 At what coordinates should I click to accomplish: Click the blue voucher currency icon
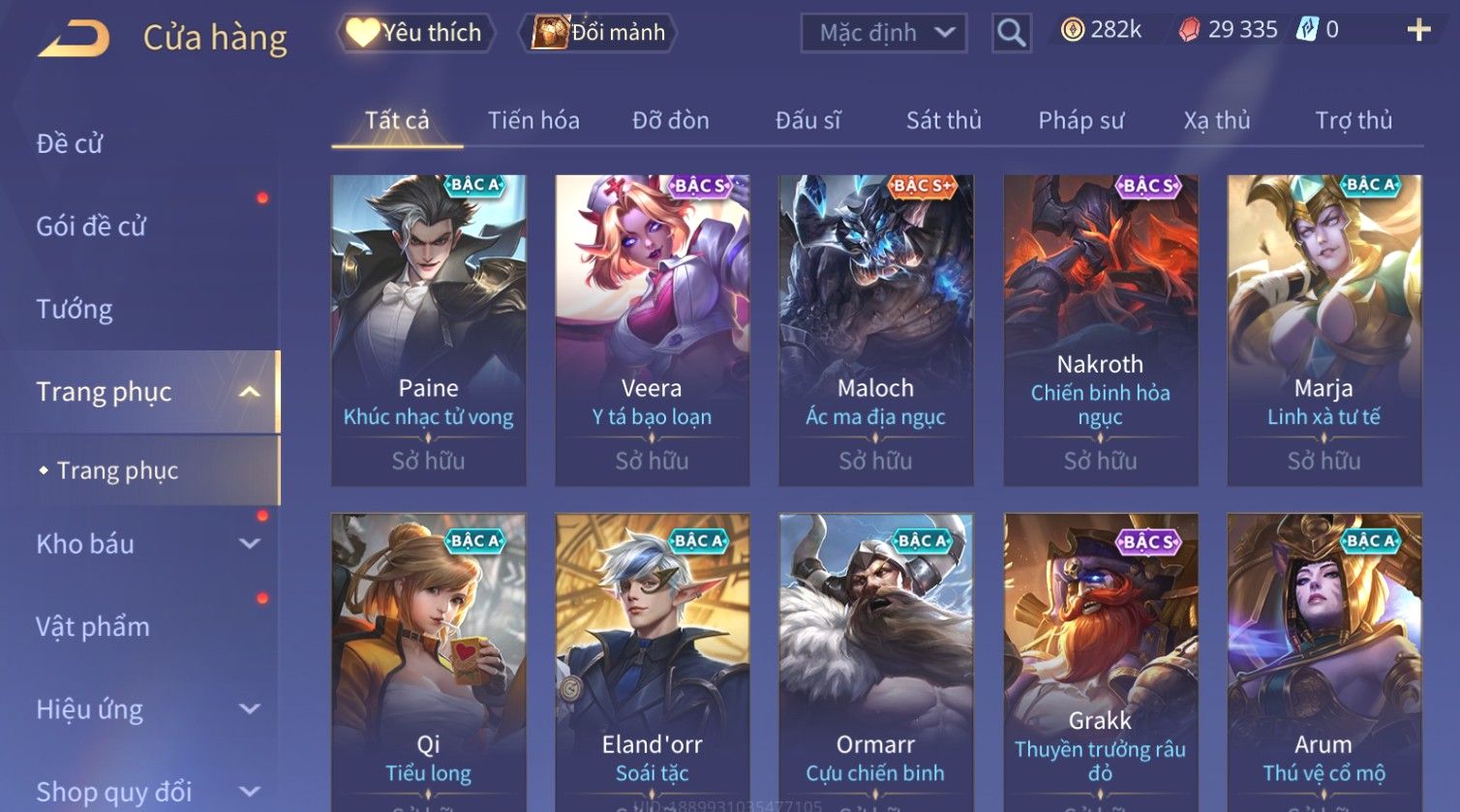(1307, 30)
